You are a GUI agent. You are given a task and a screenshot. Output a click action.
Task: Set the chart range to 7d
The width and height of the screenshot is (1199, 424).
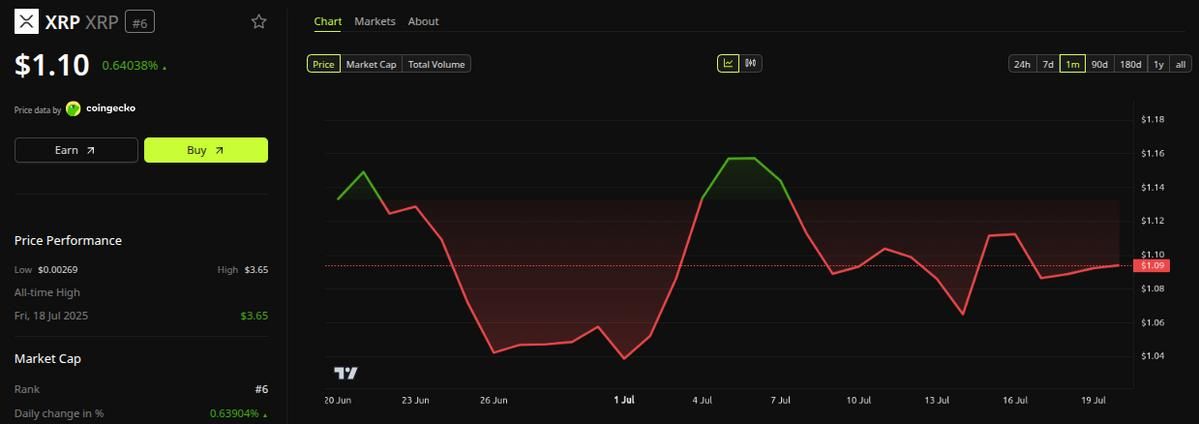coord(1048,64)
